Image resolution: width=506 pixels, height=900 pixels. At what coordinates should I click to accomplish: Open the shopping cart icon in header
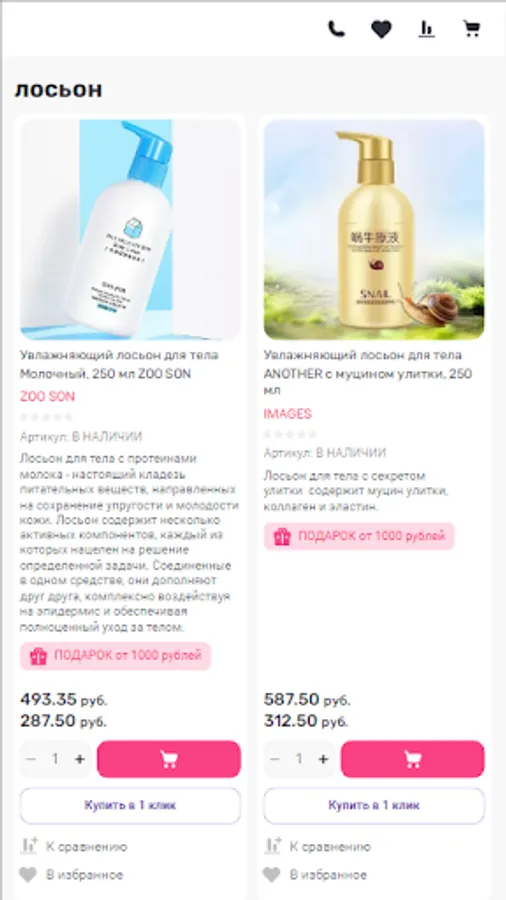pyautogui.click(x=472, y=29)
